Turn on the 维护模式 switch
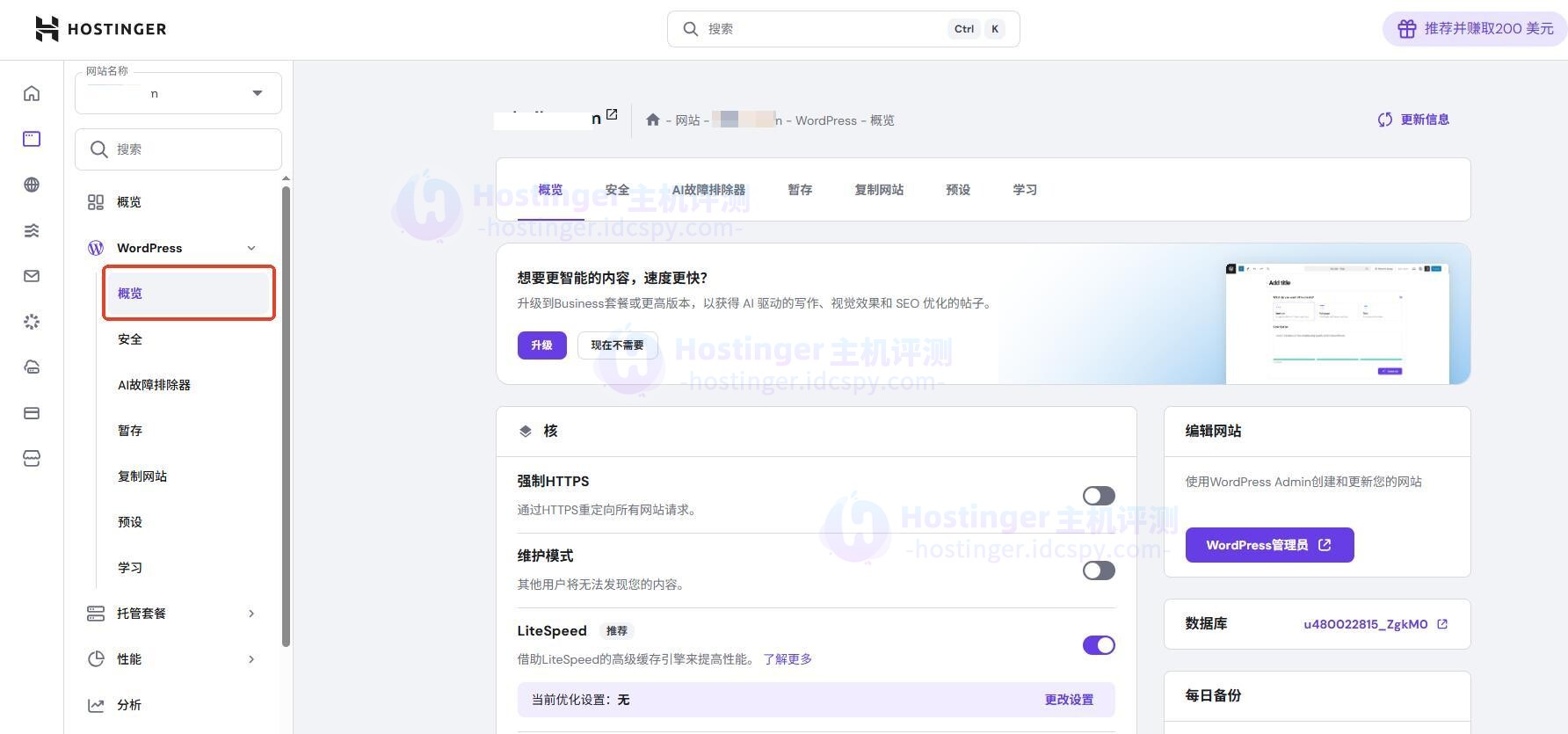The height and width of the screenshot is (734, 1568). [x=1099, y=570]
